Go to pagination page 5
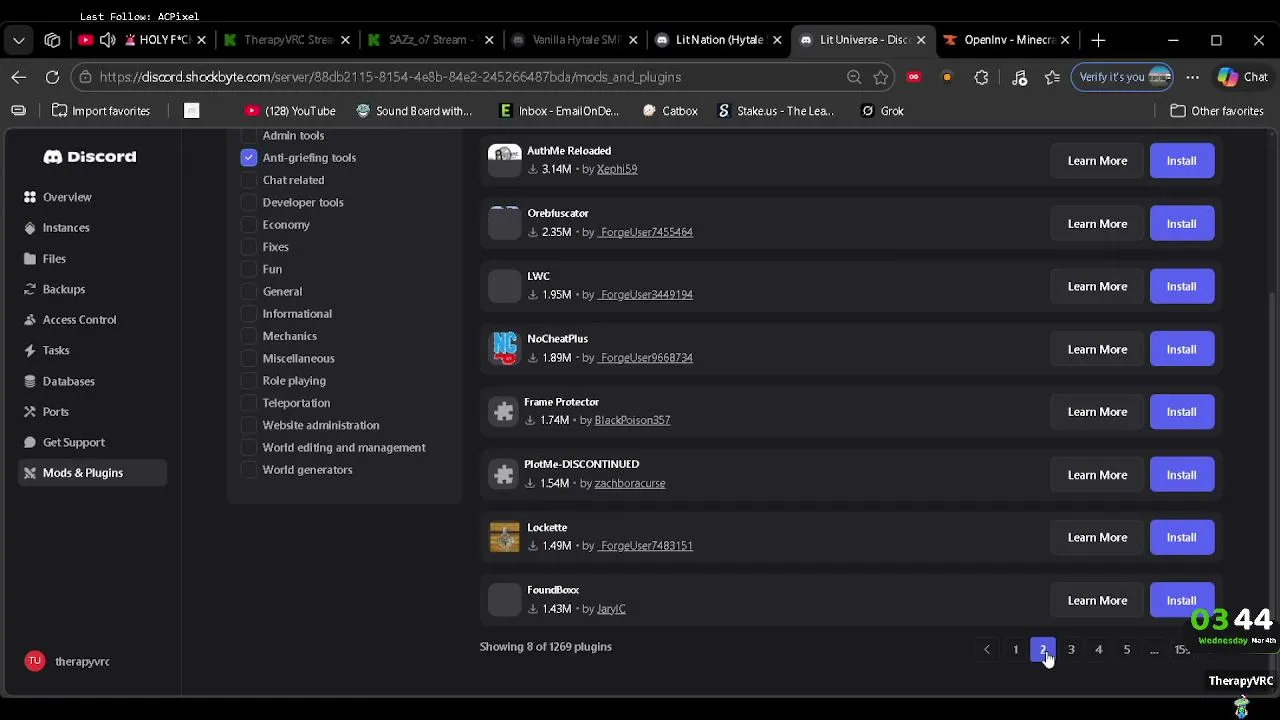The image size is (1280, 720). click(x=1127, y=650)
